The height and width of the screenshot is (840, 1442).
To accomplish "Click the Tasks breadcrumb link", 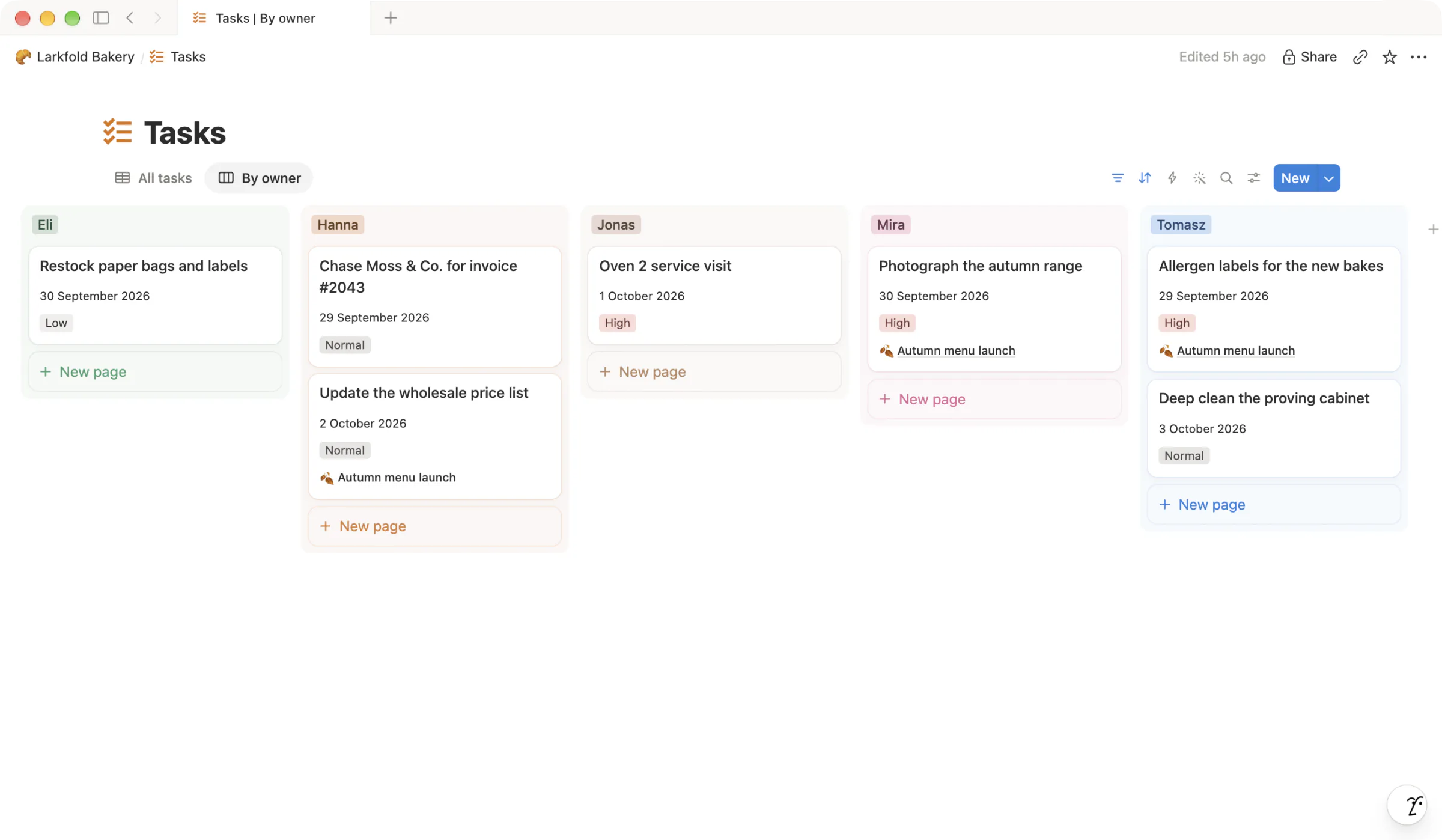I will click(177, 56).
